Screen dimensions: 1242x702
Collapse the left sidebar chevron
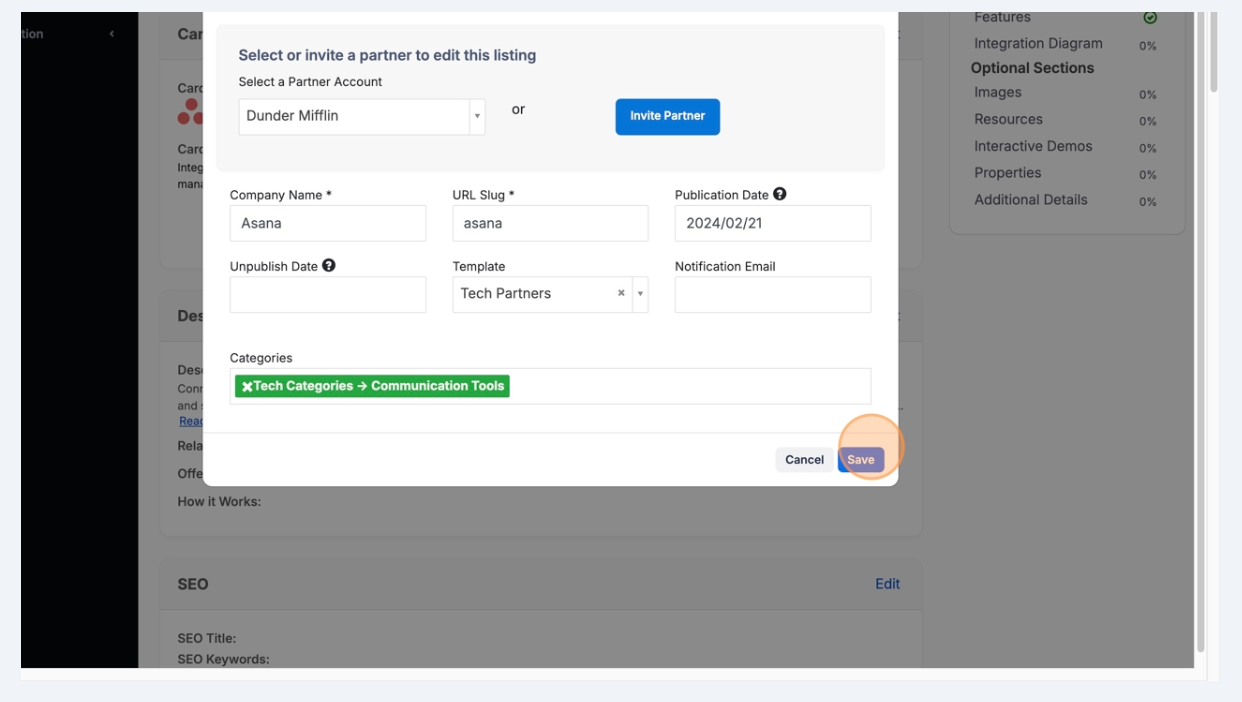(112, 34)
